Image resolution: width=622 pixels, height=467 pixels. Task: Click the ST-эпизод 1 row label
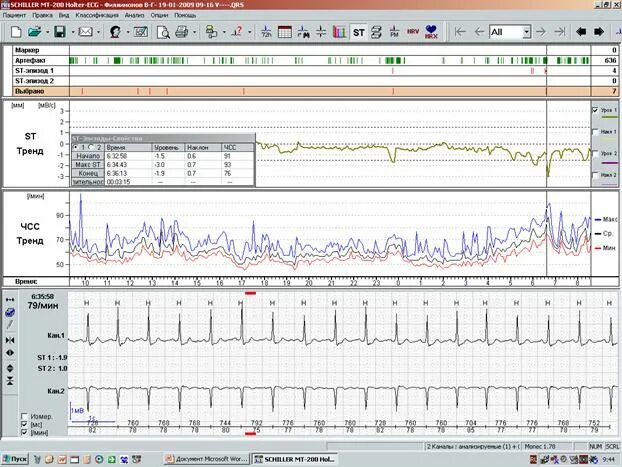(34, 71)
